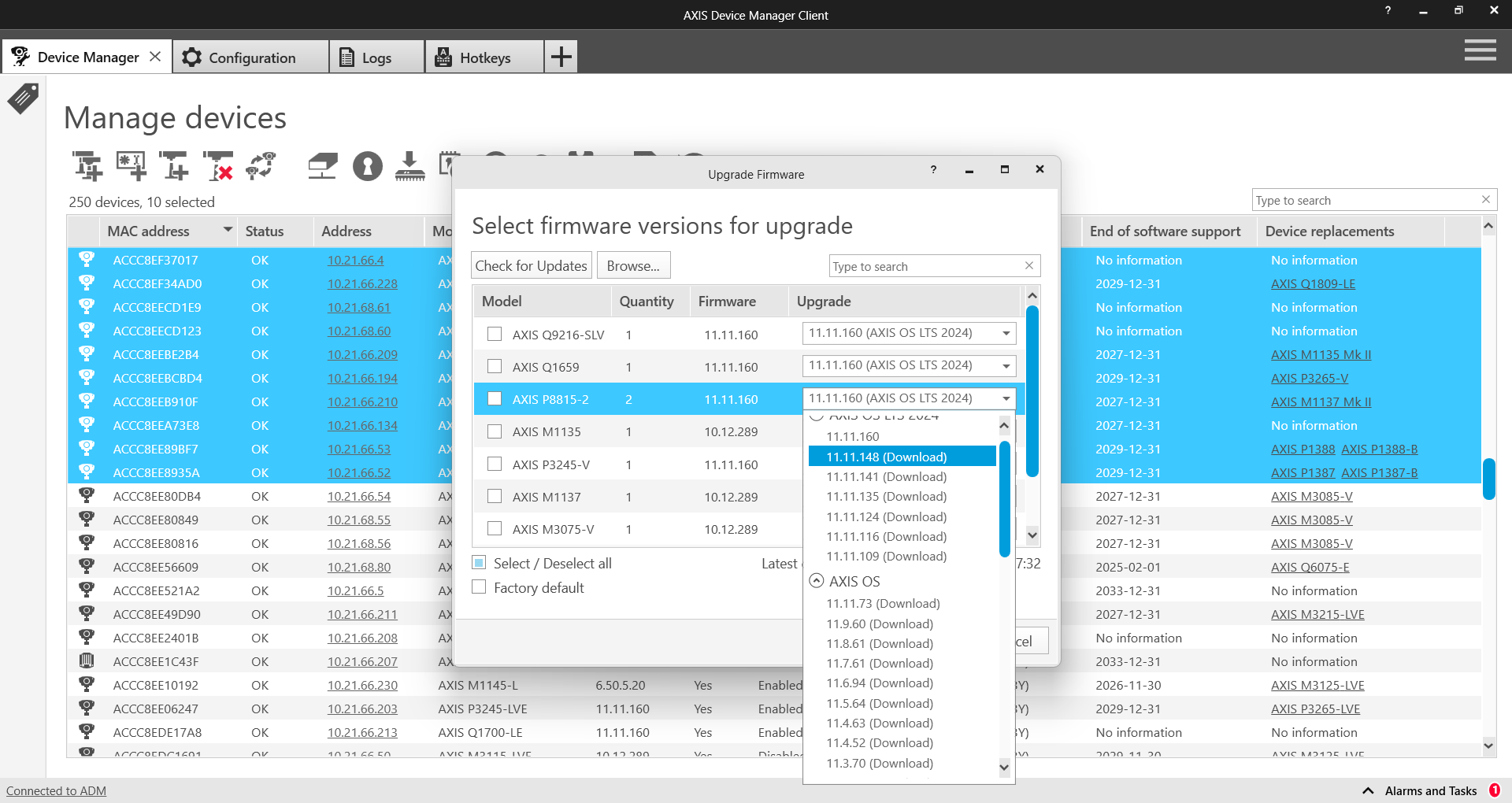Select the Device Manager tab
The width and height of the screenshot is (1512, 803).
click(87, 57)
